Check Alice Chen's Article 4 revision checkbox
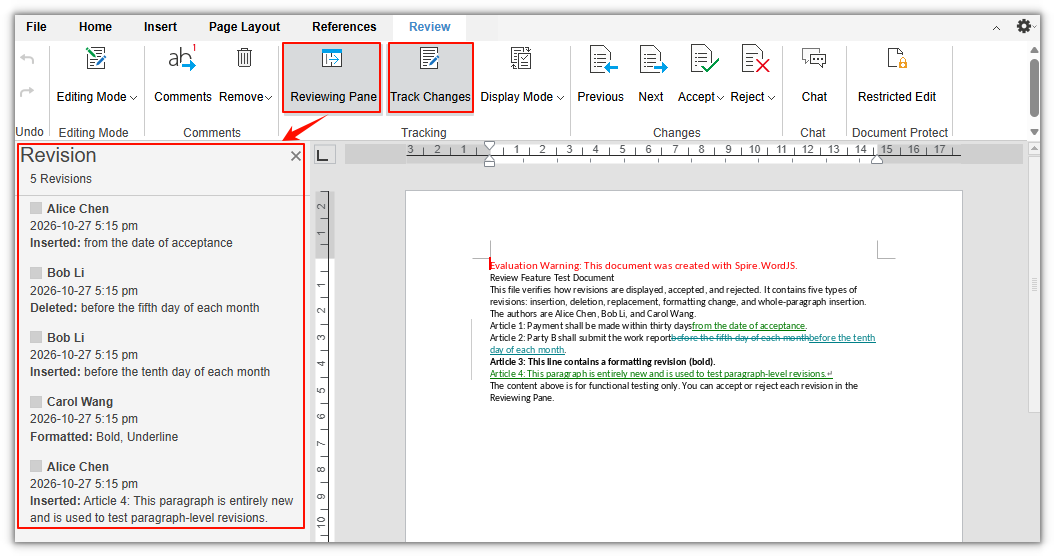 tap(36, 466)
